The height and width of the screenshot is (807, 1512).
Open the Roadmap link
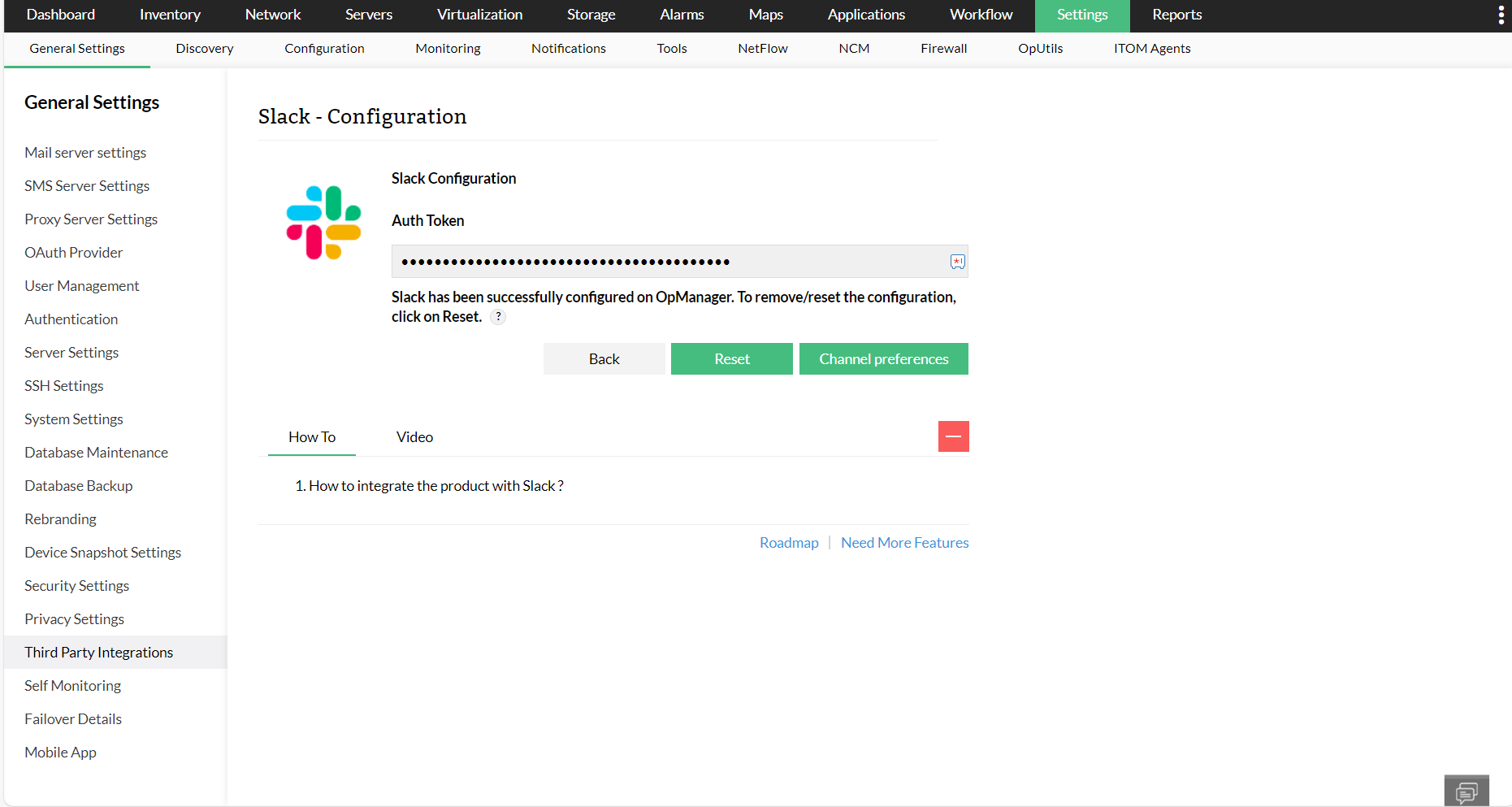point(789,543)
